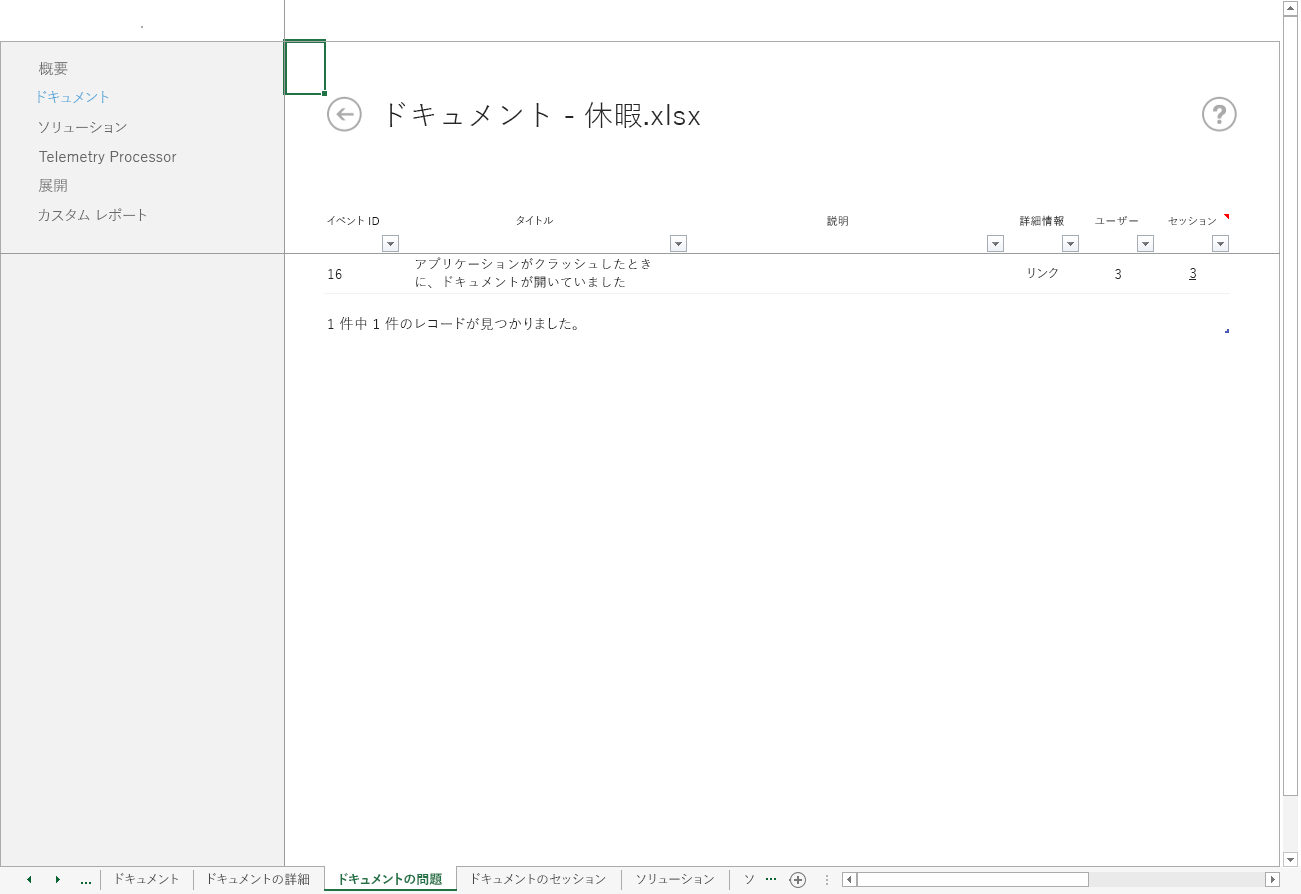1301x894 pixels.
Task: Click ドキュメント - 休暇.xlsx heading
Action: 541,116
